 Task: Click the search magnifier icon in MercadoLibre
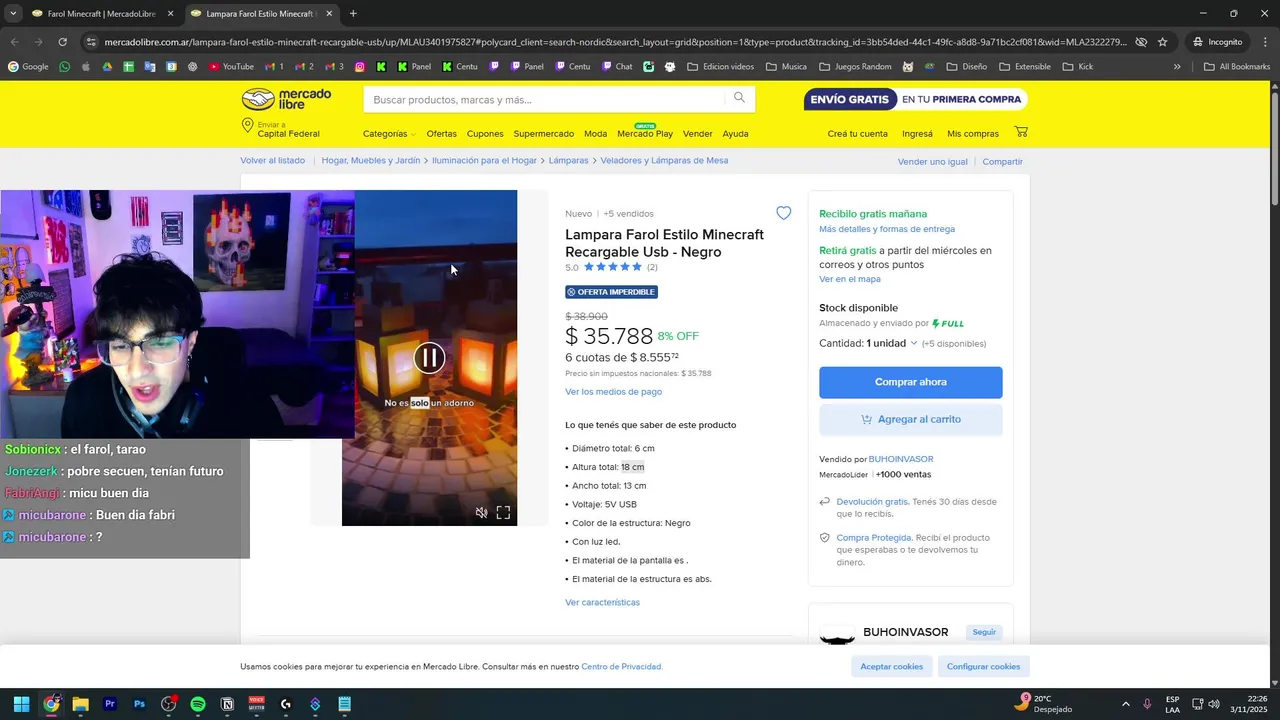(739, 98)
